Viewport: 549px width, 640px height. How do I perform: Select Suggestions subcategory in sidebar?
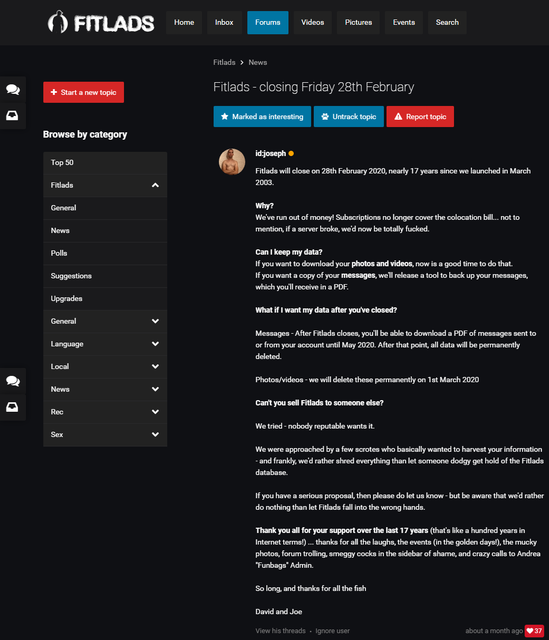pyautogui.click(x=105, y=276)
